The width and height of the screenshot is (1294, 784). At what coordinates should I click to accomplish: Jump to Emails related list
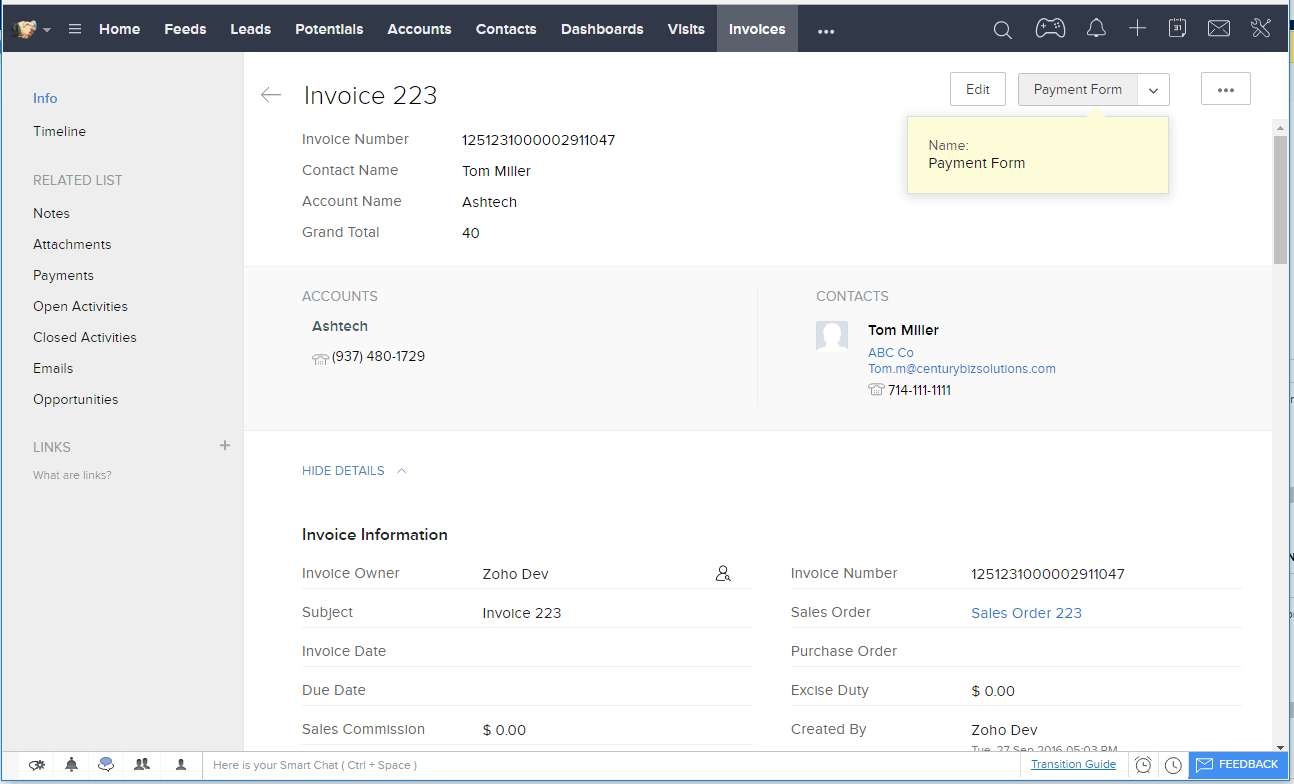click(x=53, y=368)
